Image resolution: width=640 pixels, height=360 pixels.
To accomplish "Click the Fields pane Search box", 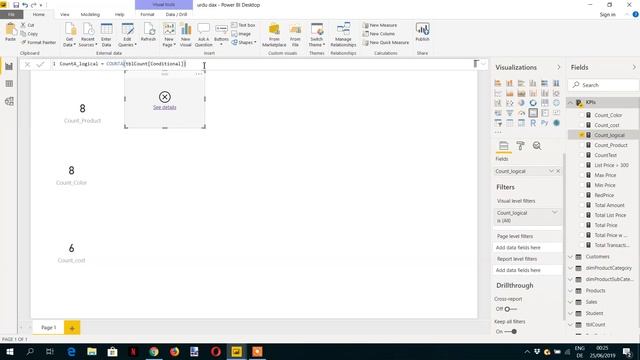I will pyautogui.click(x=603, y=85).
